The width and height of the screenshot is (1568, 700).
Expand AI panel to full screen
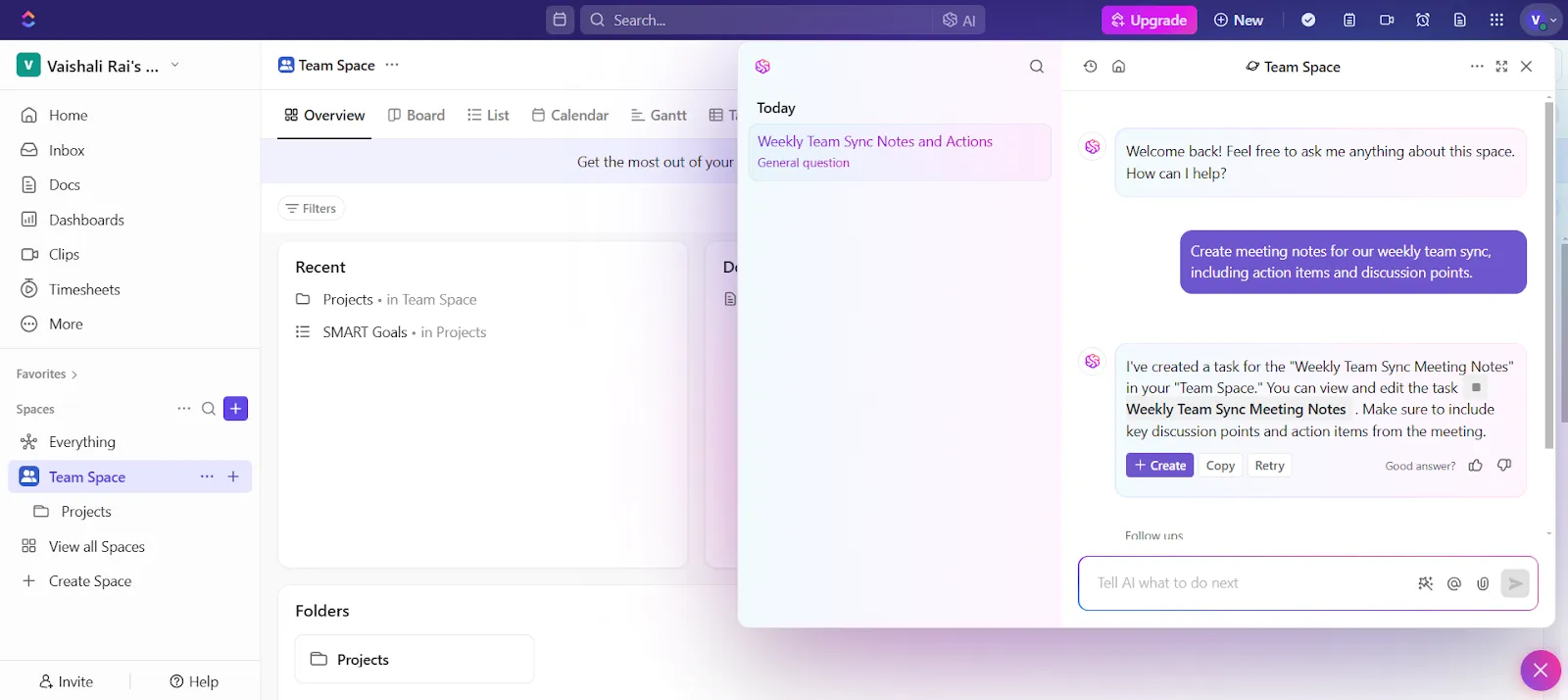tap(1501, 67)
